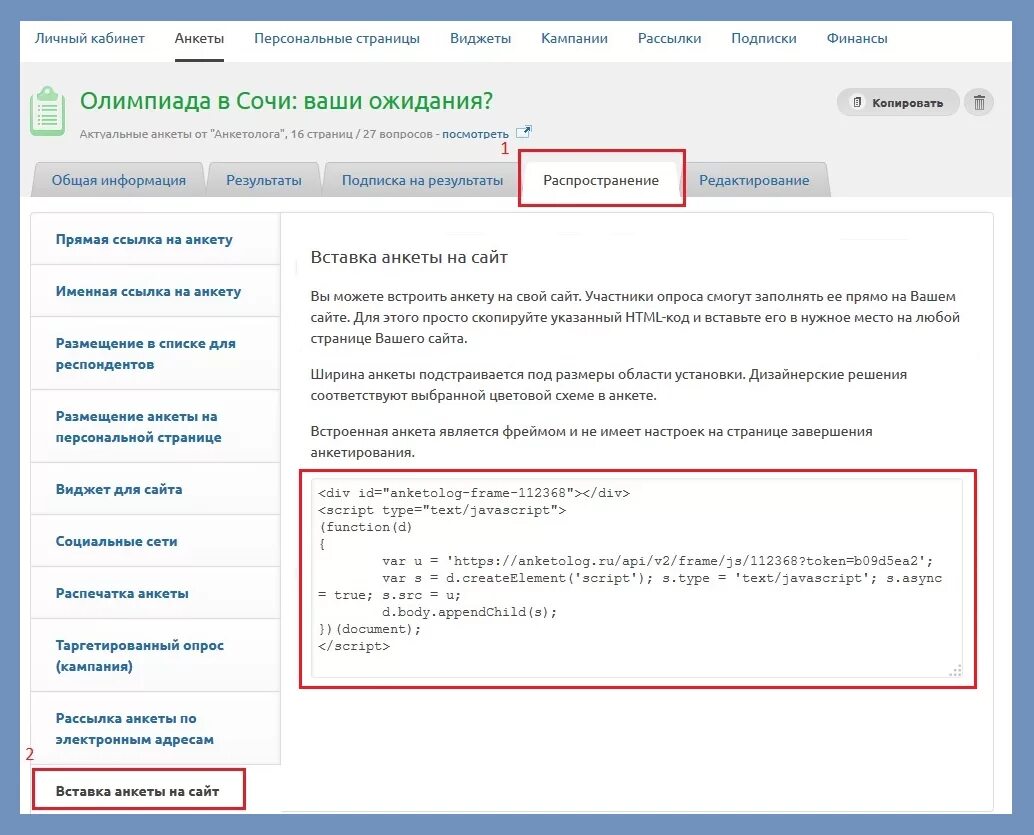This screenshot has width=1034, height=835.
Task: Switch to the Результаты tab
Action: coord(264,180)
